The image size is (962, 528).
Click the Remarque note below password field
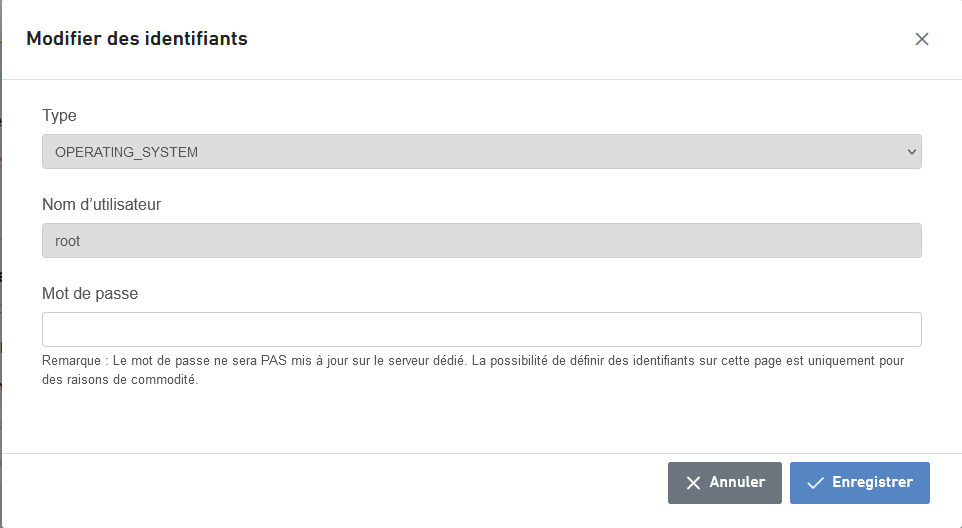coord(473,370)
